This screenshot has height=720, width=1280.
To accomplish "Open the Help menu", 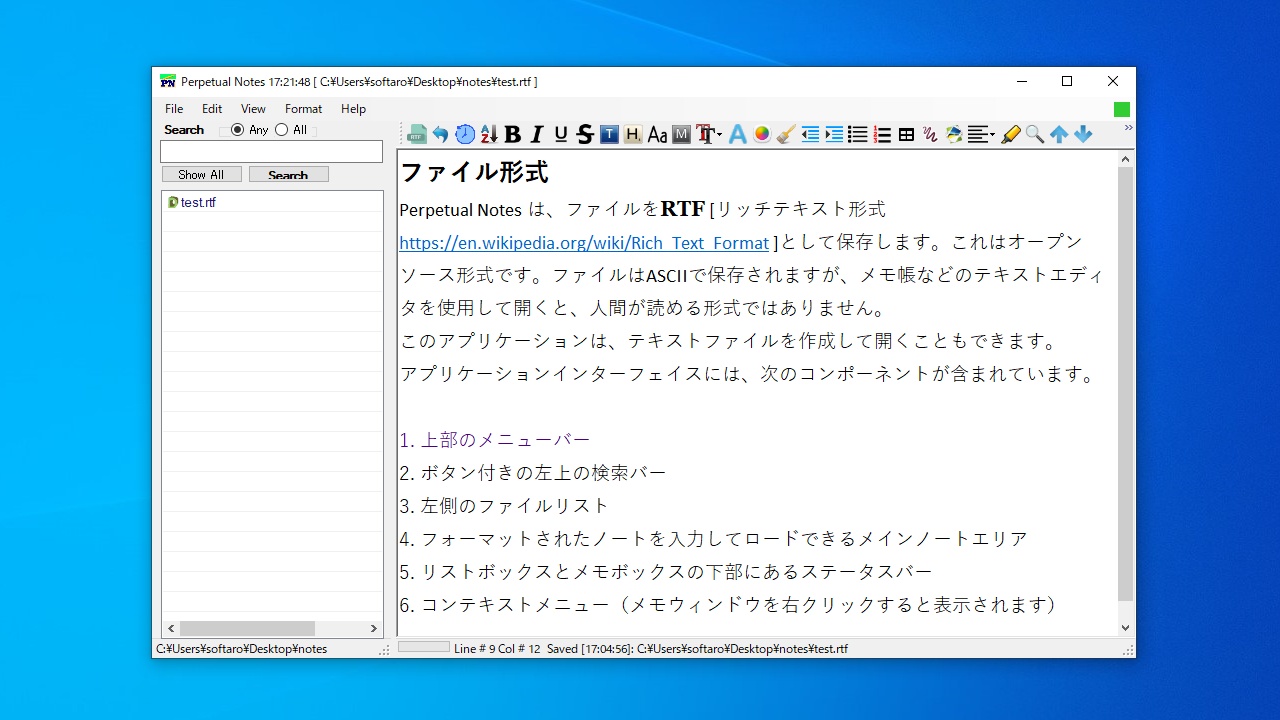I will click(x=353, y=109).
